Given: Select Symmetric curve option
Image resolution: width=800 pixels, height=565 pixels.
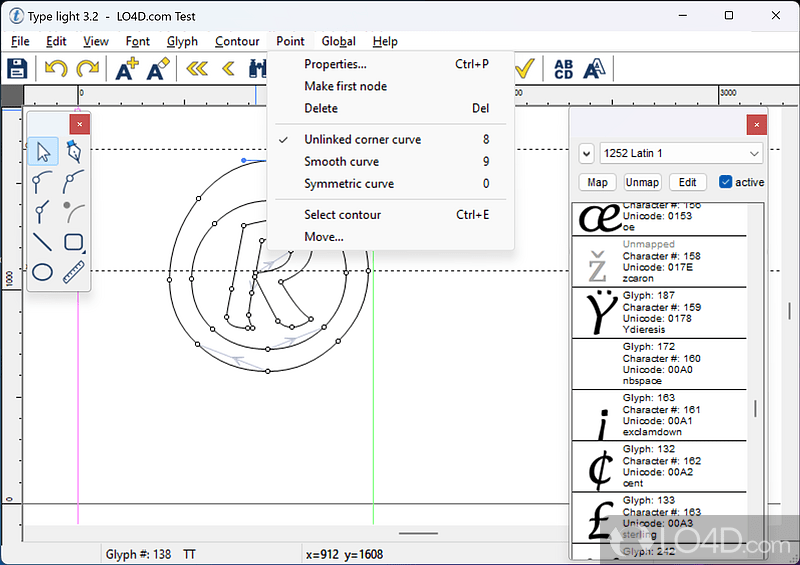Looking at the screenshot, I should [x=390, y=184].
